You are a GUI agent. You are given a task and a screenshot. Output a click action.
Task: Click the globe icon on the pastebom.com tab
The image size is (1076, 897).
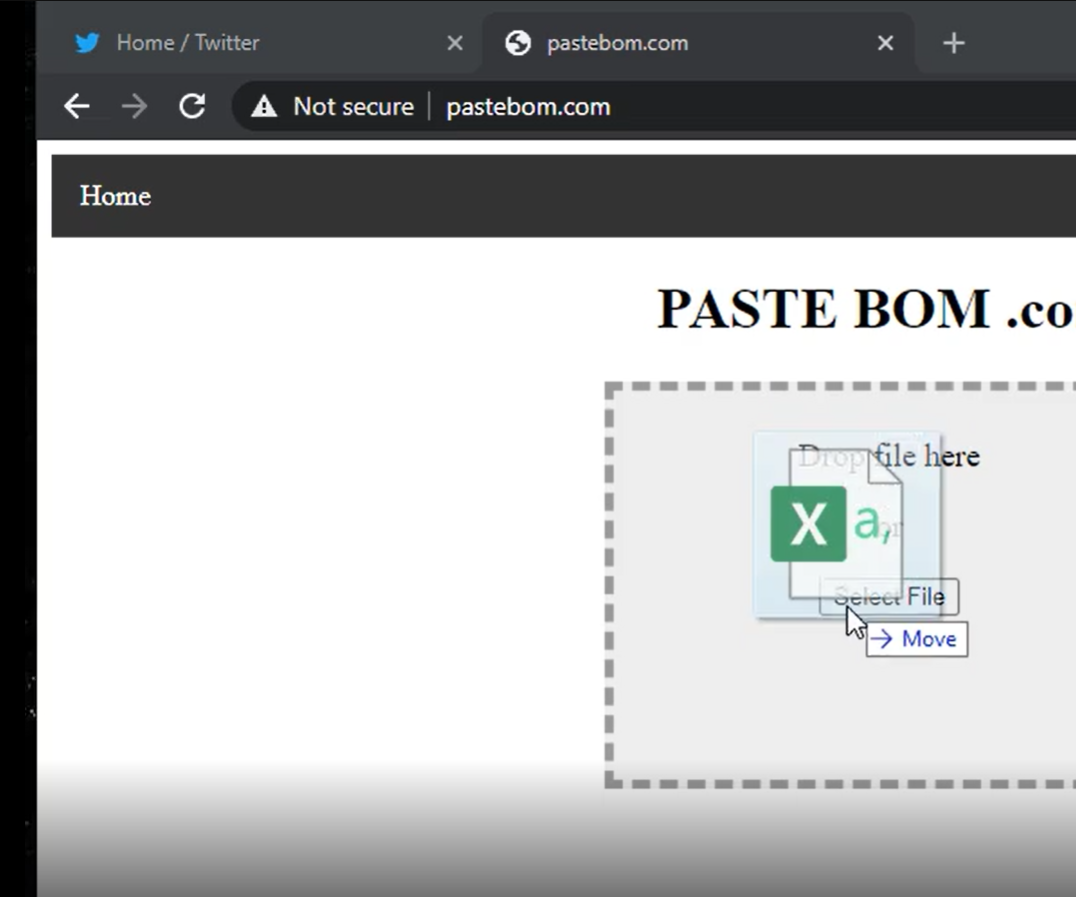coord(518,42)
